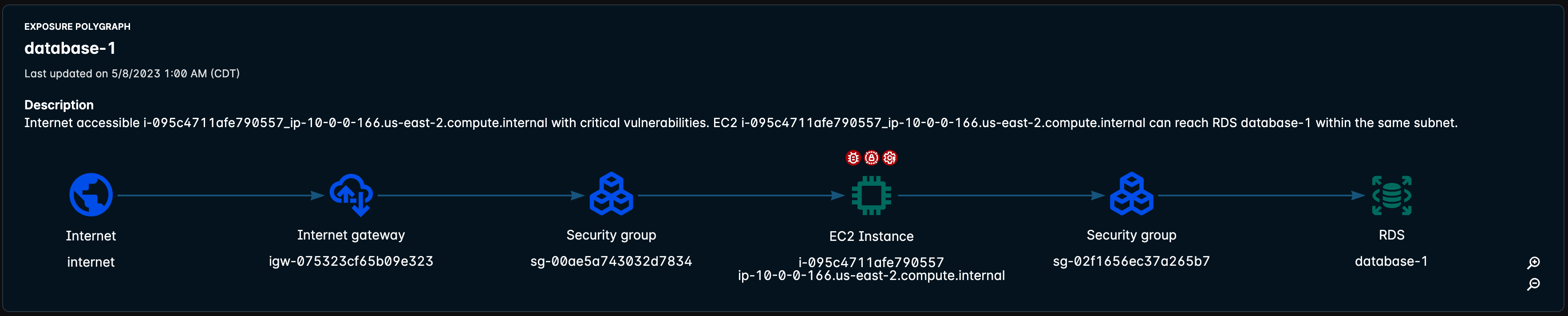This screenshot has height=316, width=1568.
Task: Click the ip-10-0-0-166 hostname under EC2 Instance
Action: point(871,276)
